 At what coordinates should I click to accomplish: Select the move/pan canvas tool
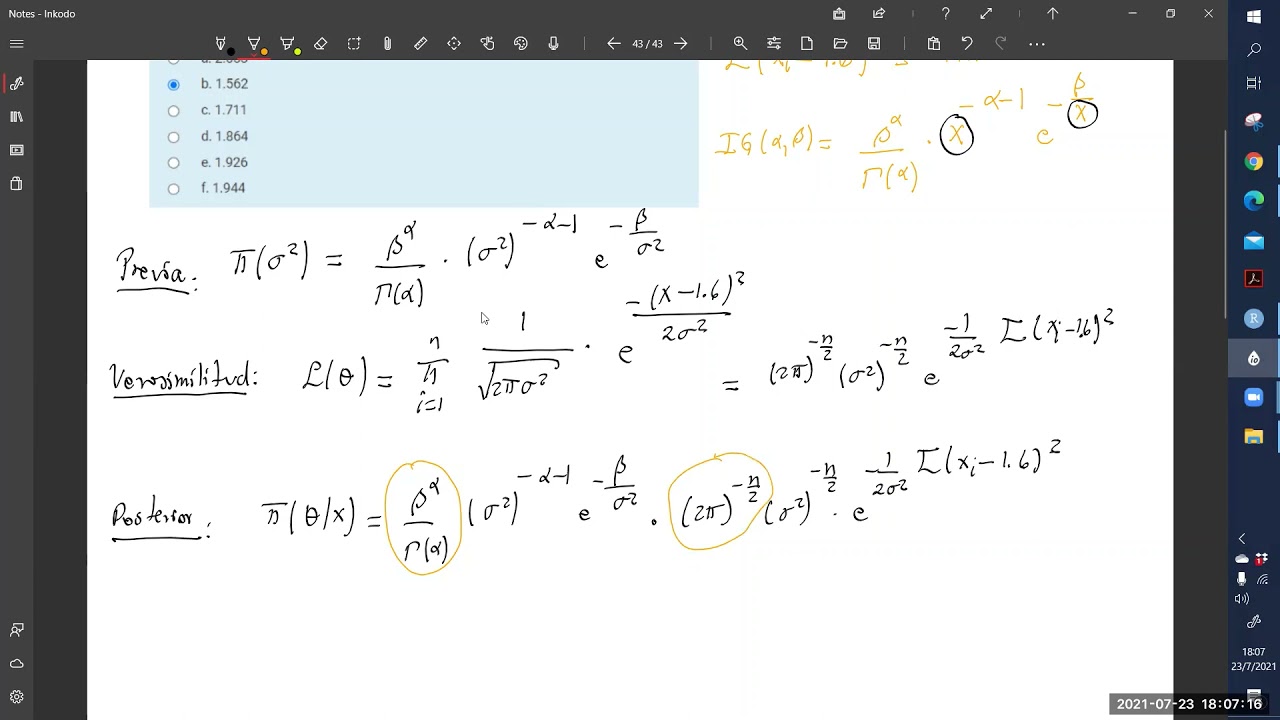[454, 44]
